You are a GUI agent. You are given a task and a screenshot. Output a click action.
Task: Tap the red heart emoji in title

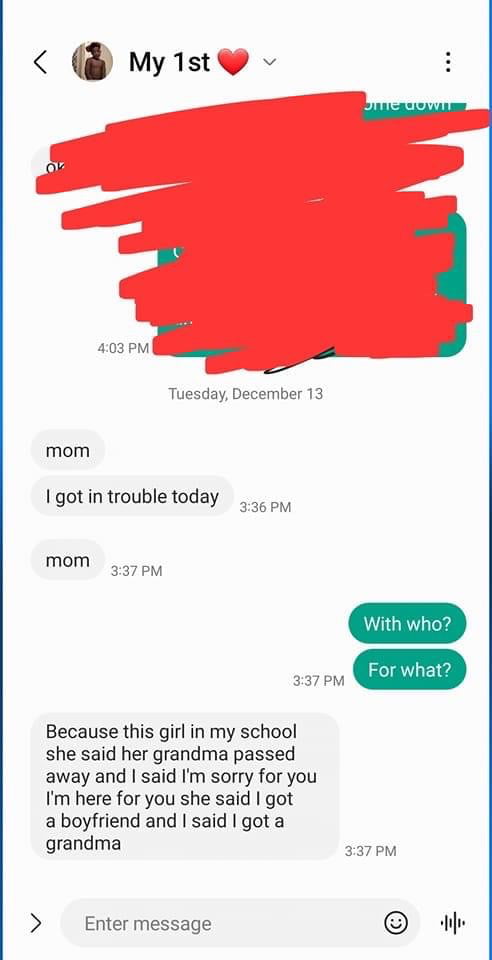234,62
